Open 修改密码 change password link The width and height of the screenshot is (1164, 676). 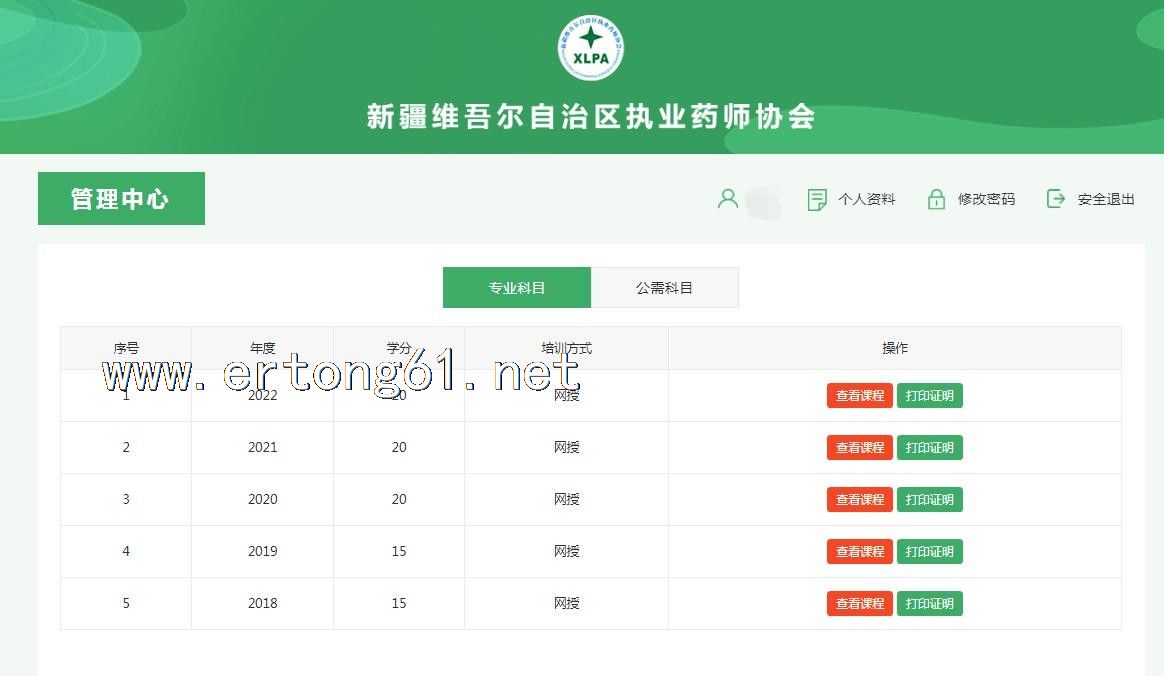click(986, 199)
